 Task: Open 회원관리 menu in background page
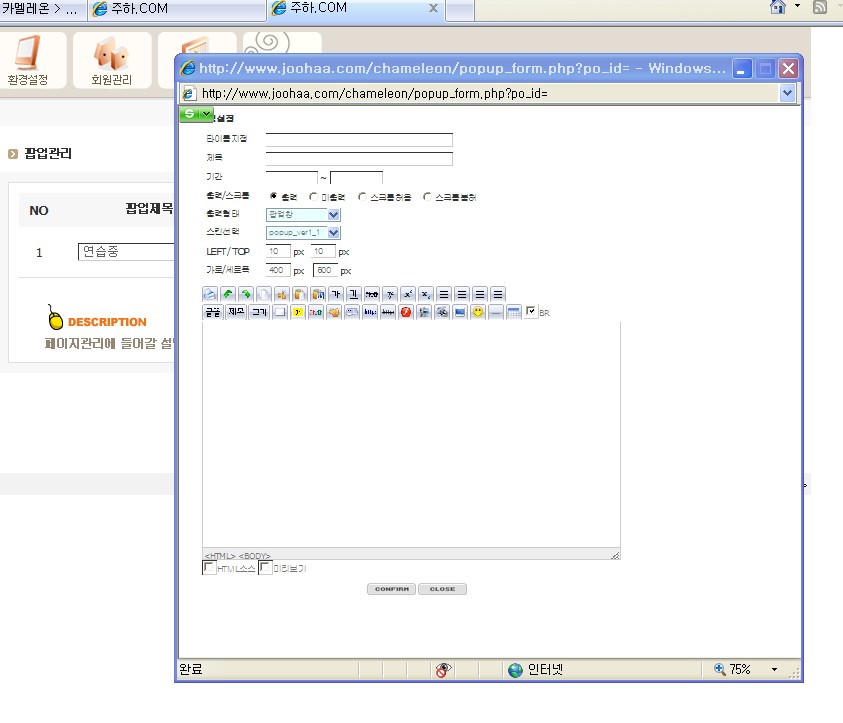click(x=111, y=60)
